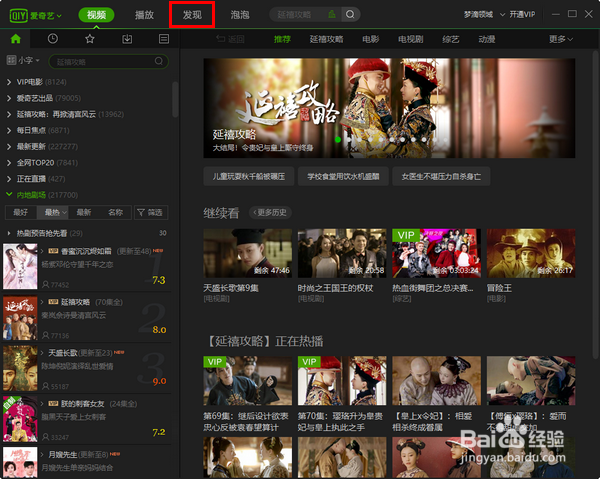Click the VIP badge next to 延禧攻略 row
This screenshot has height=479, width=600.
coord(53,302)
